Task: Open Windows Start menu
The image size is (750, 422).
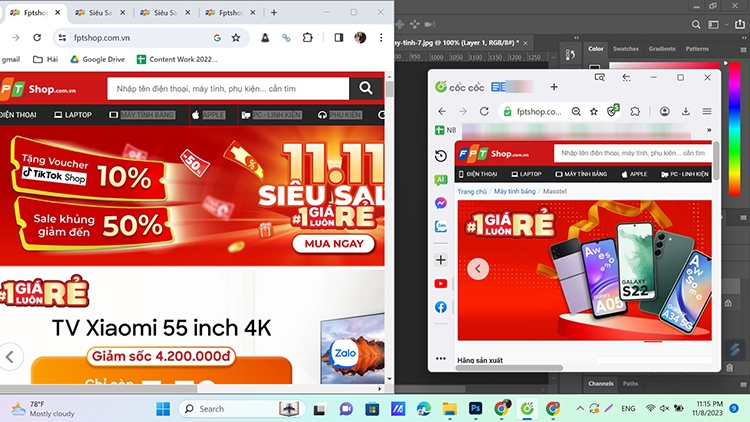Action: (x=163, y=409)
